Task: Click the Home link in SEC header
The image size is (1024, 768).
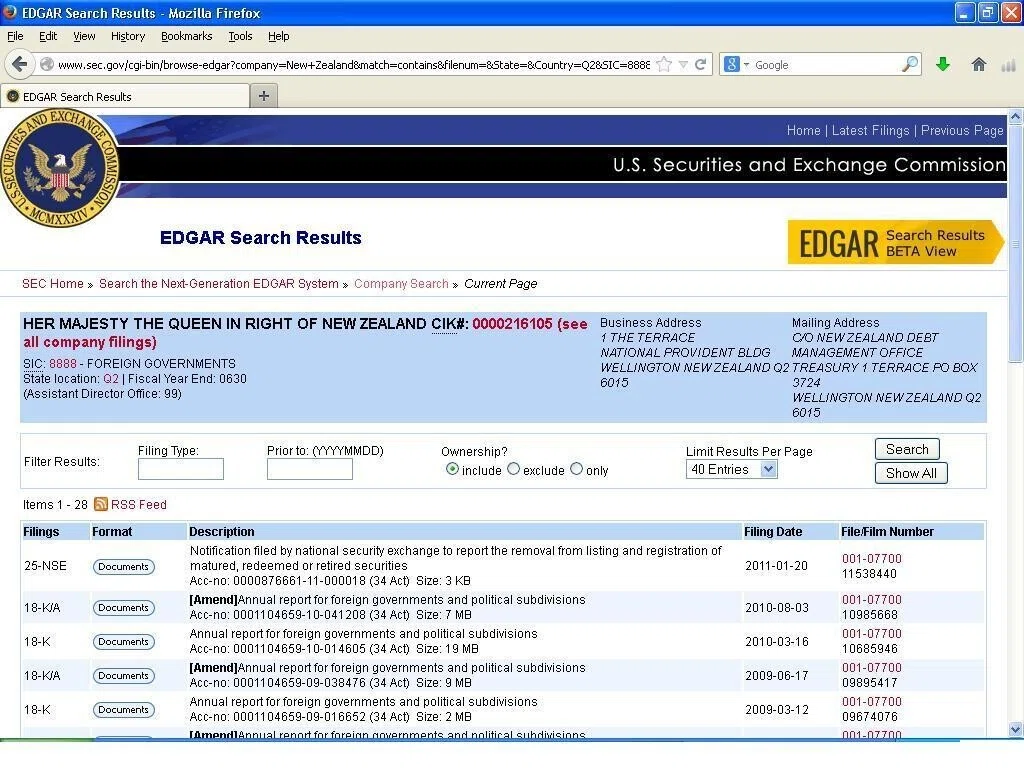Action: [803, 131]
